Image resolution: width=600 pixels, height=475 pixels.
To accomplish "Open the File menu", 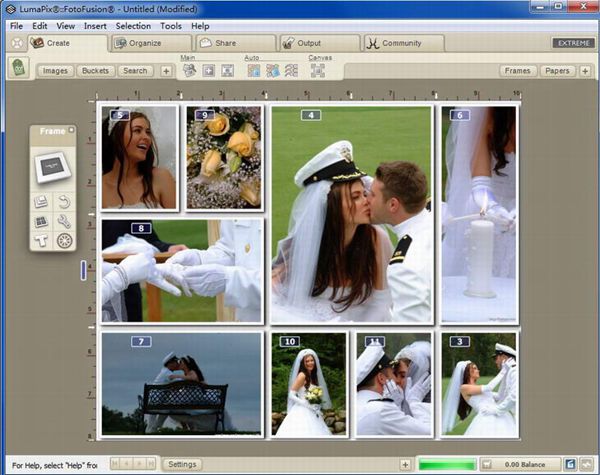I will (16, 26).
